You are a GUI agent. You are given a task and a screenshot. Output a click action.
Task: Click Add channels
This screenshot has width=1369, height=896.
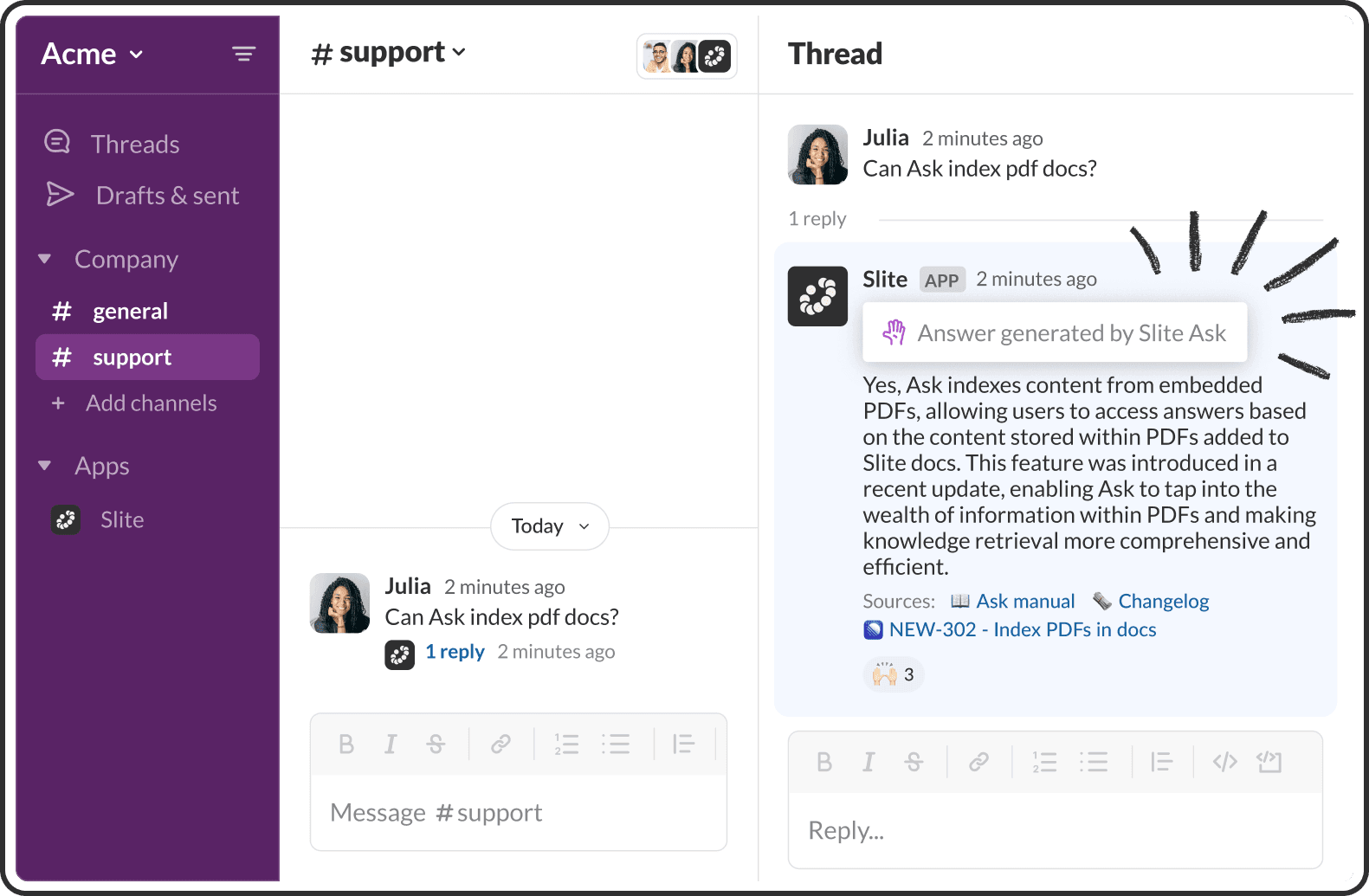pyautogui.click(x=134, y=403)
